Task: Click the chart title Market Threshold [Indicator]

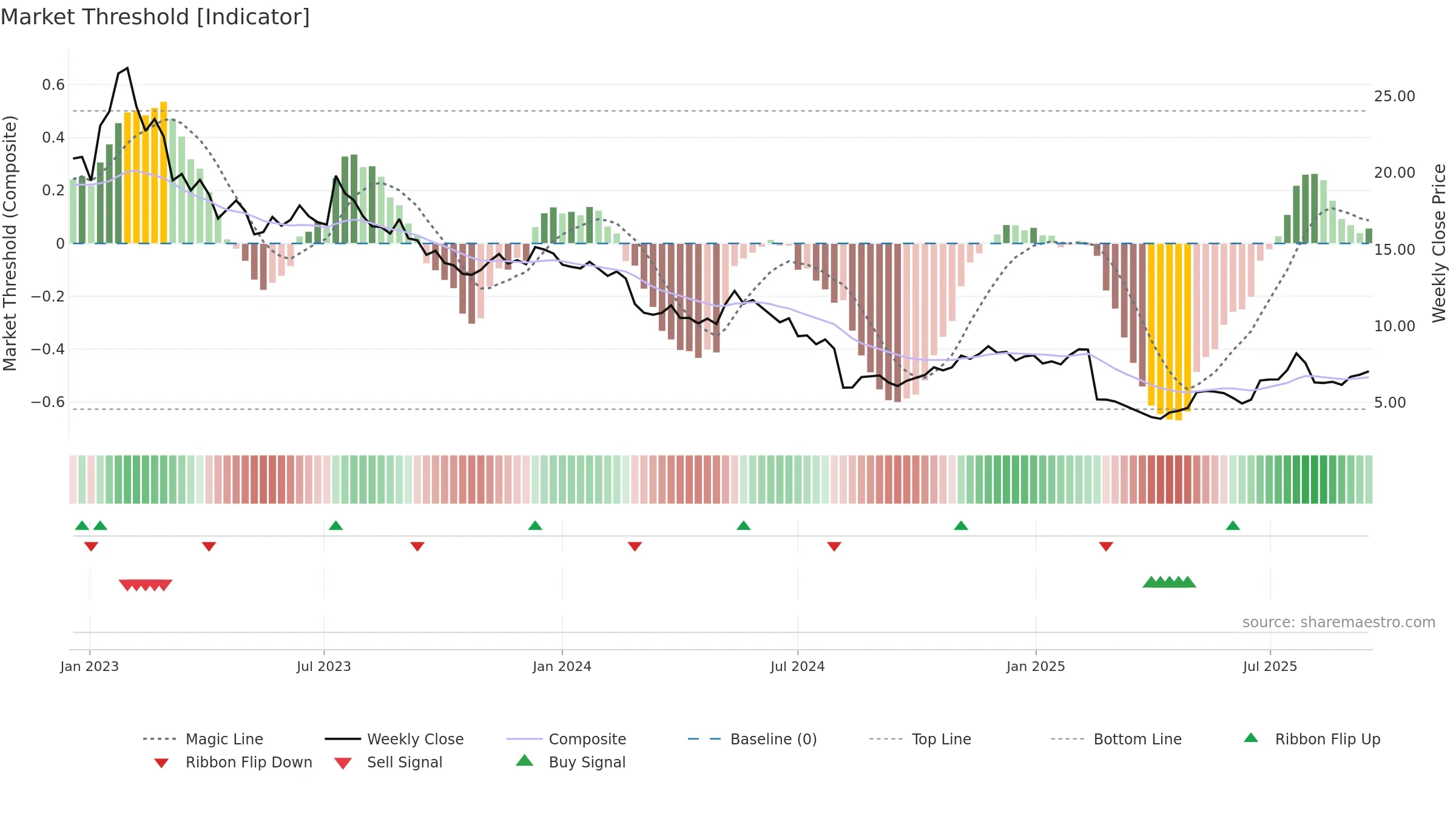Action: 155,17
